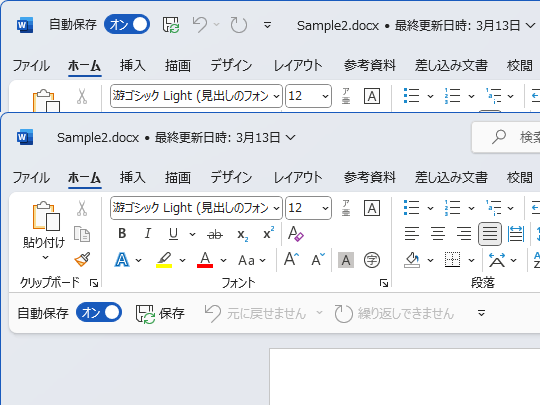540x405 pixels.
Task: Click the search box in front window
Action: point(506,137)
